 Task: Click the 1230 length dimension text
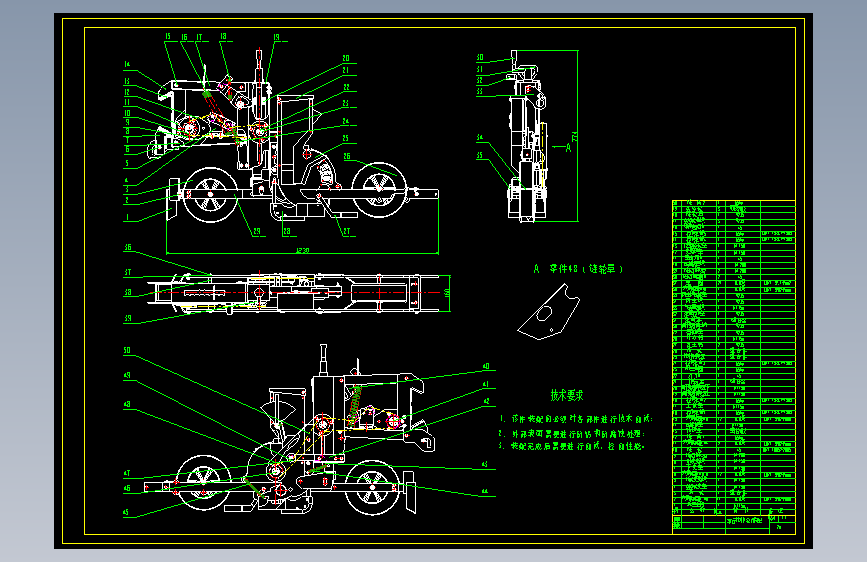pos(303,251)
